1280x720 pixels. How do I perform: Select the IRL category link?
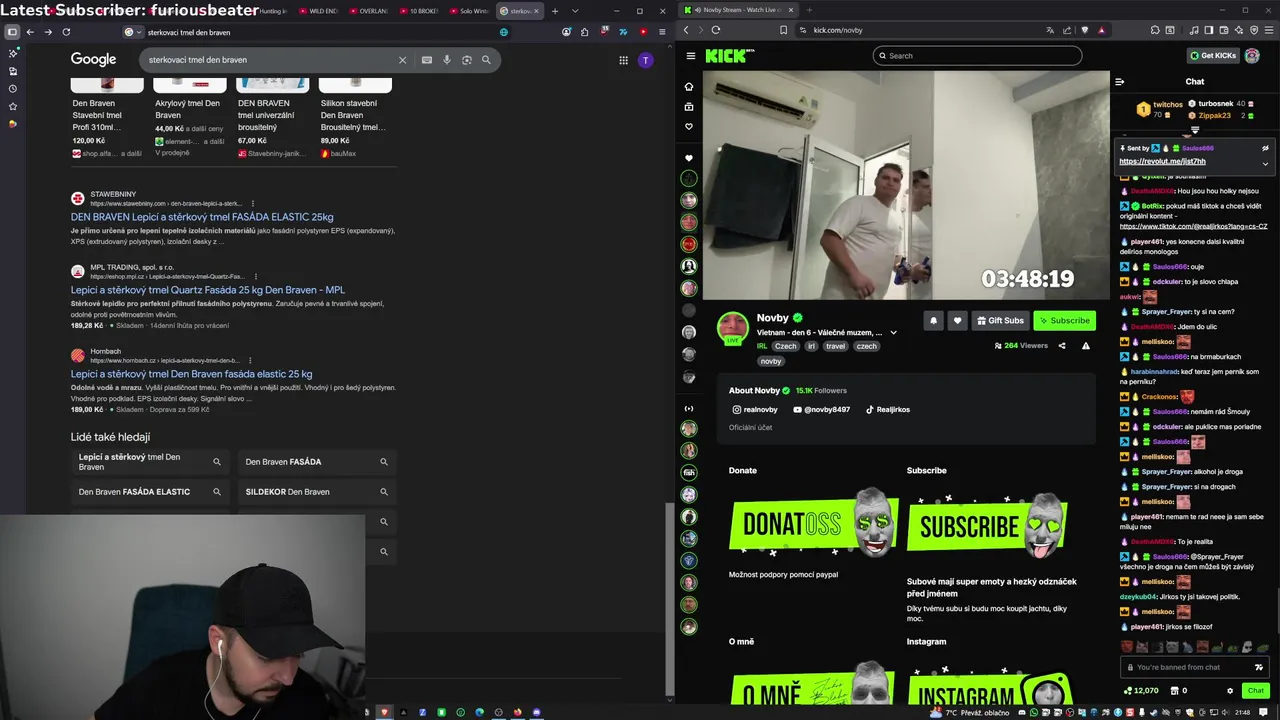pyautogui.click(x=762, y=346)
